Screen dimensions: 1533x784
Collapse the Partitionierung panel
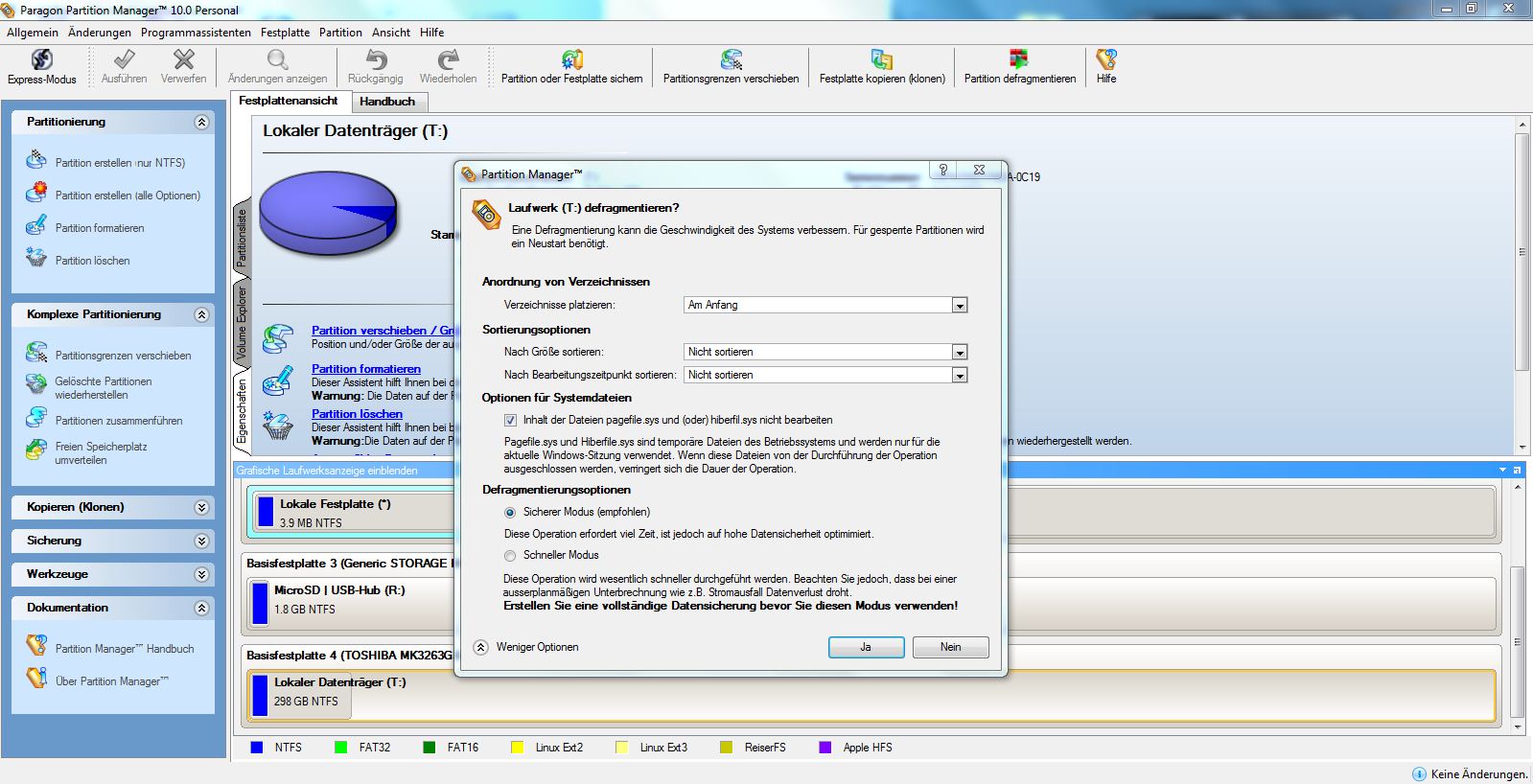pyautogui.click(x=201, y=122)
